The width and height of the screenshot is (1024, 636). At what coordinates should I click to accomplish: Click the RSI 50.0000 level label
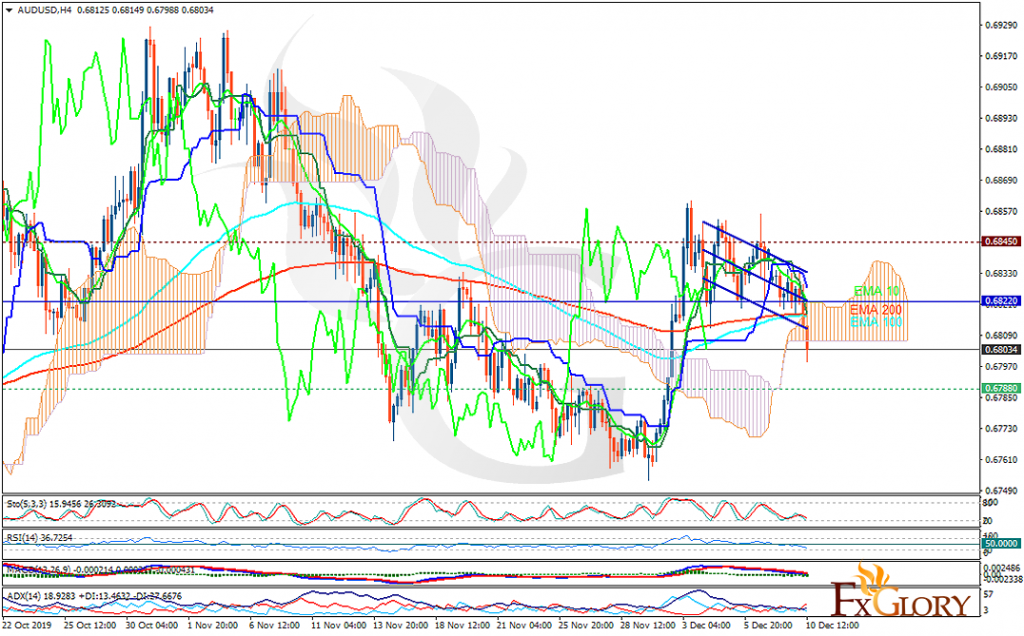pos(1001,543)
